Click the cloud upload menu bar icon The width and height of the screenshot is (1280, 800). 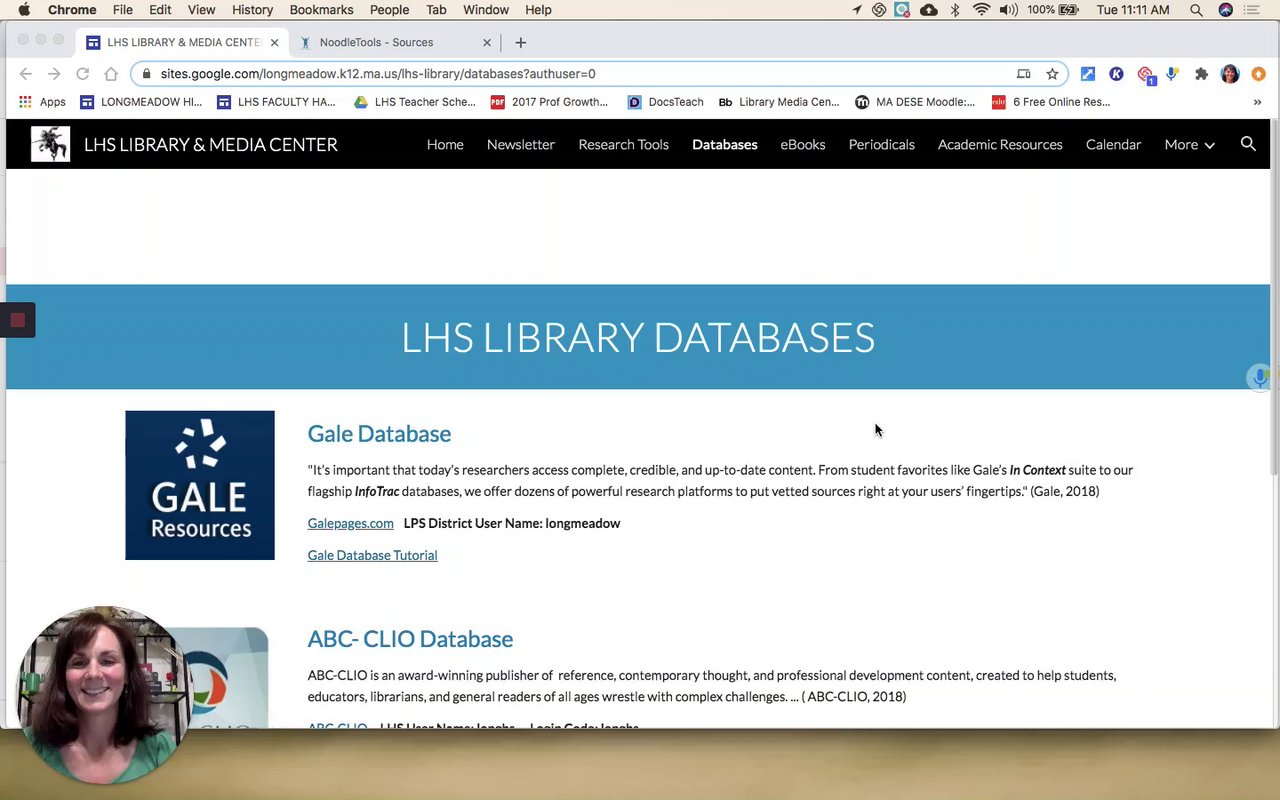[x=929, y=10]
